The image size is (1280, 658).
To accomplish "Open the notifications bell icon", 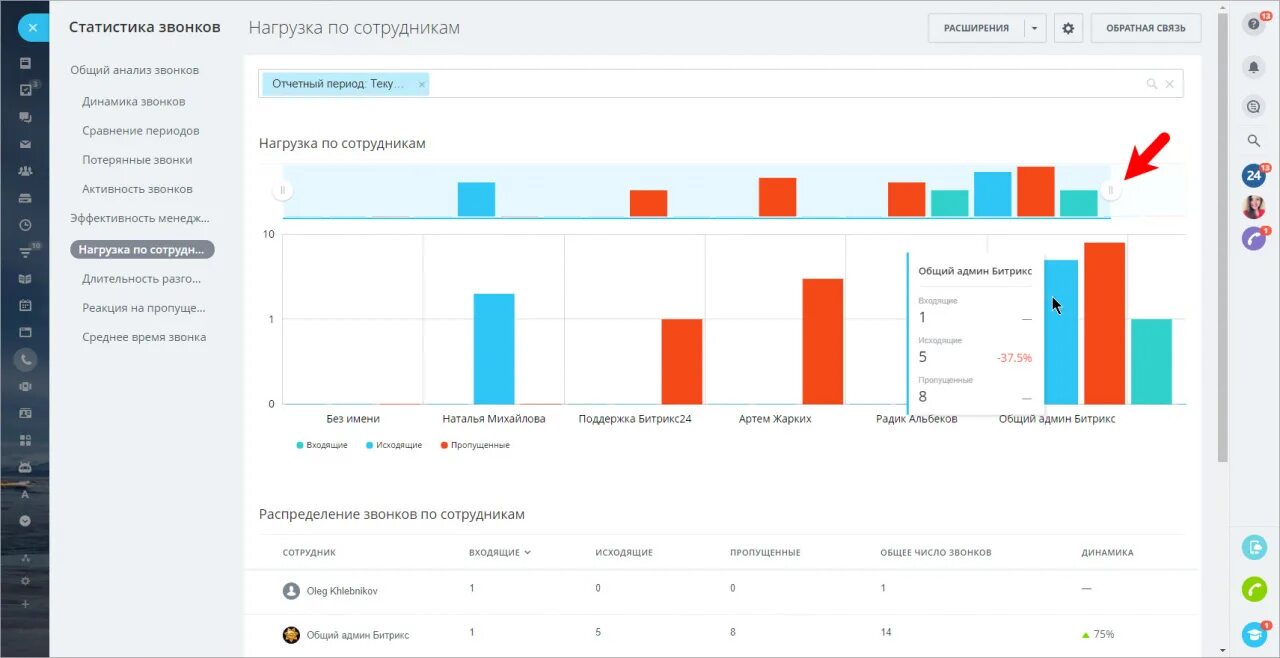I will pos(1253,67).
